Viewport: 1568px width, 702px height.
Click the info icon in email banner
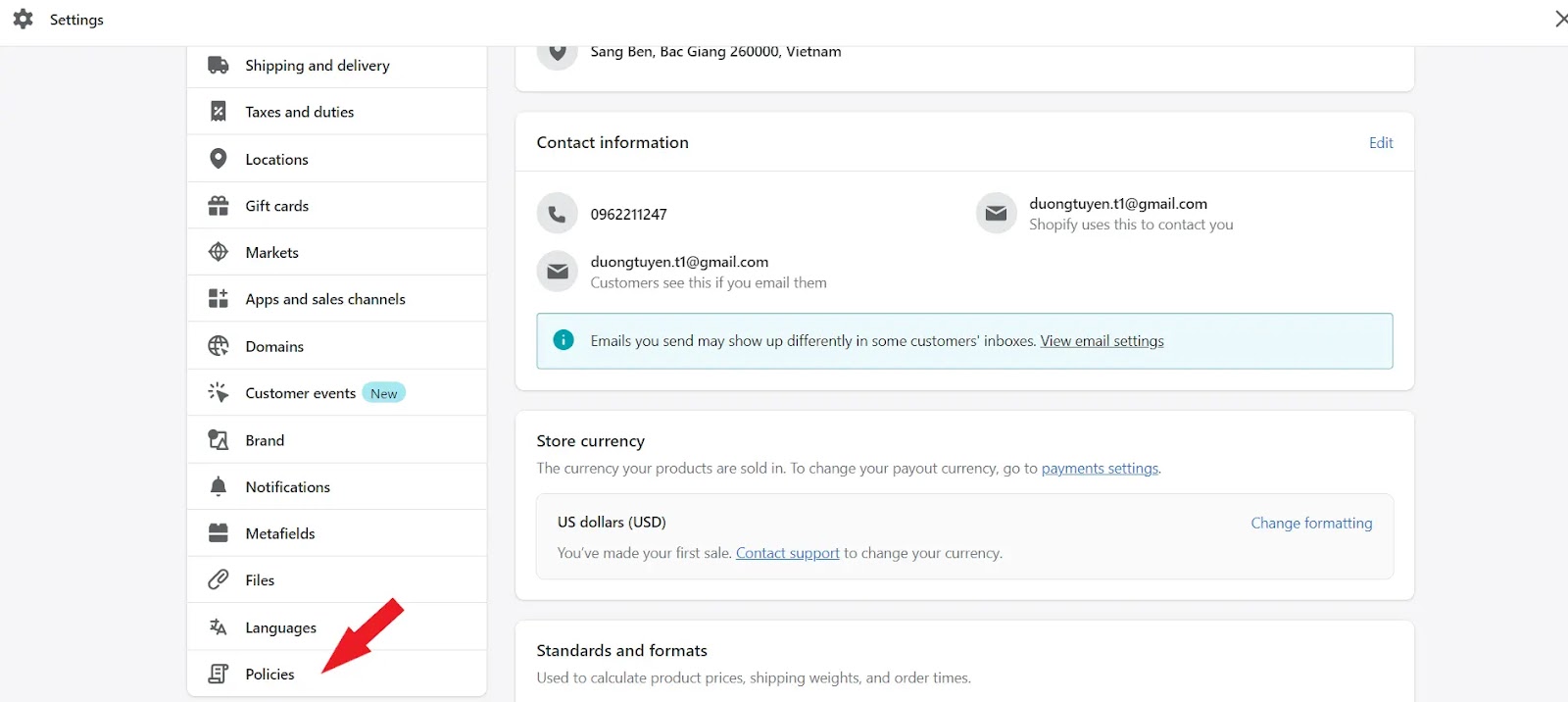[563, 340]
